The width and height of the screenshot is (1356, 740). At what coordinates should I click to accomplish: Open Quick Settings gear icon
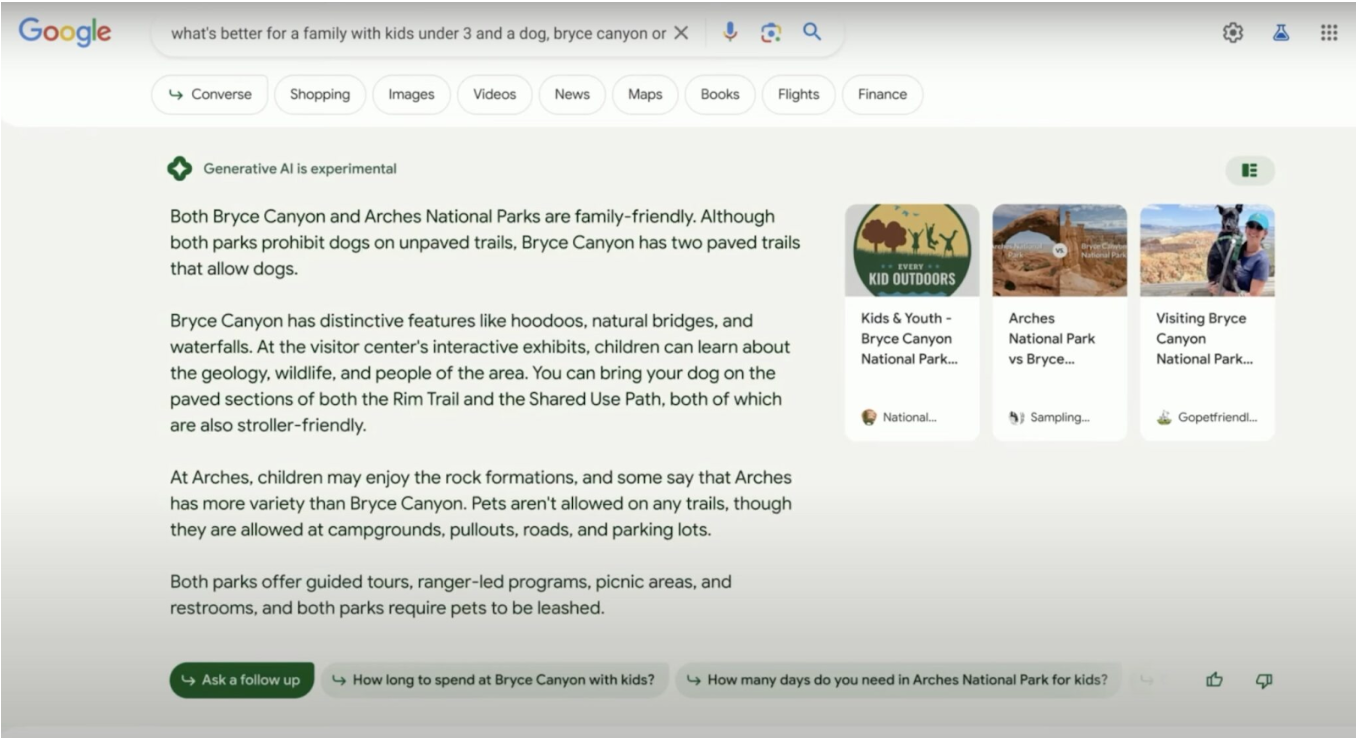pos(1233,33)
